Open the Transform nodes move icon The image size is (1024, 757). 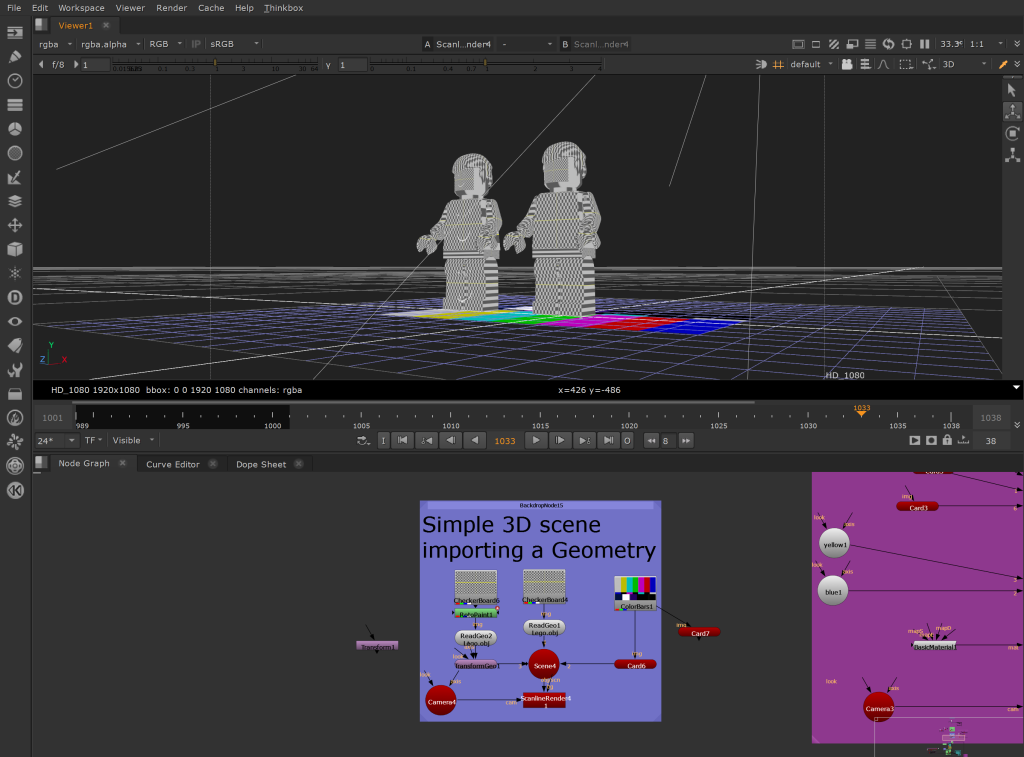pos(14,225)
